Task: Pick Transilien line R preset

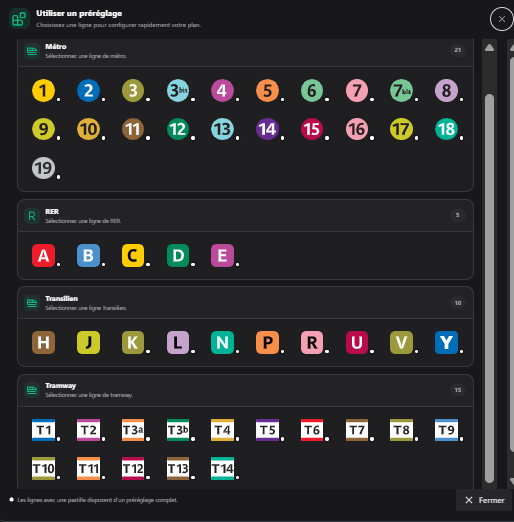Action: (x=312, y=342)
